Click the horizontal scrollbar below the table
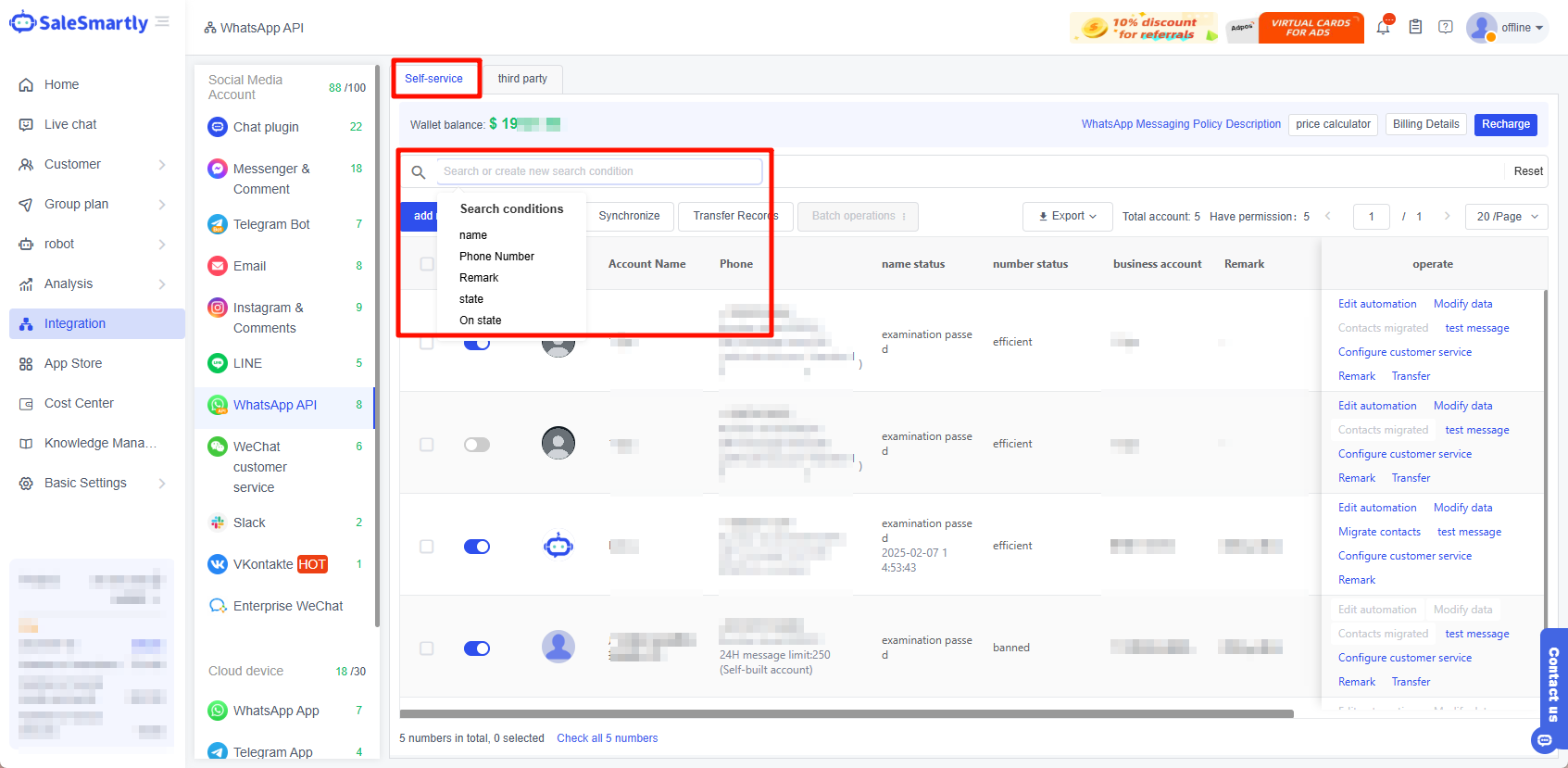The height and width of the screenshot is (768, 1568). pos(846,714)
